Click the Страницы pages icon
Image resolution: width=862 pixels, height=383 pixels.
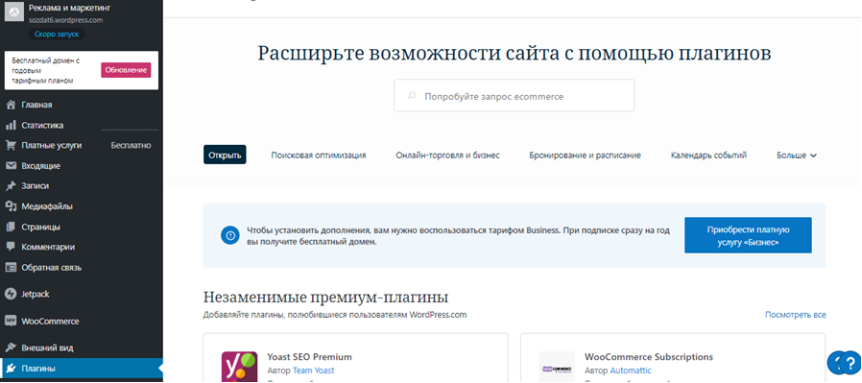(10, 227)
